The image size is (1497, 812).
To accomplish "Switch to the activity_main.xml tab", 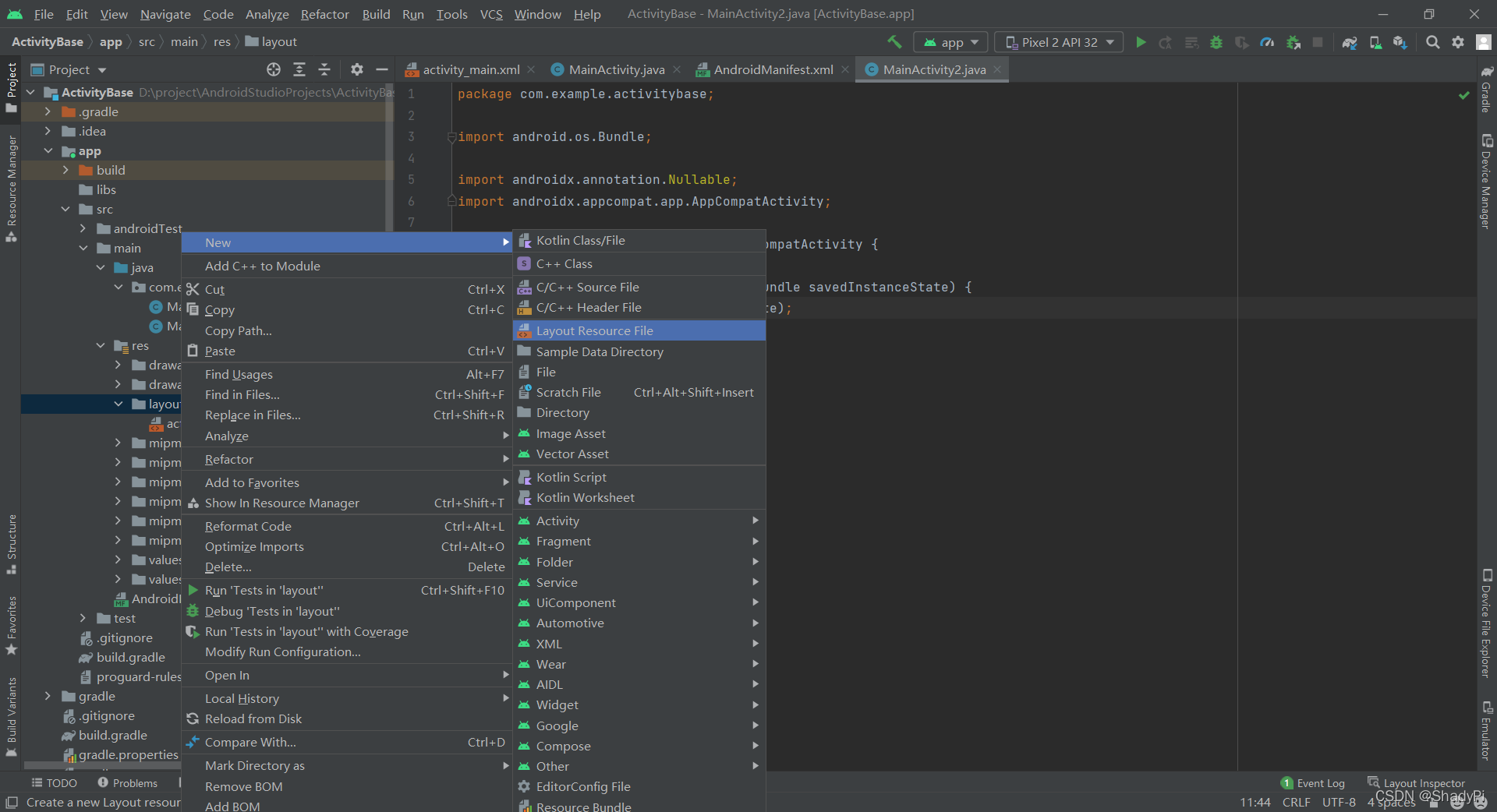I will click(x=471, y=69).
